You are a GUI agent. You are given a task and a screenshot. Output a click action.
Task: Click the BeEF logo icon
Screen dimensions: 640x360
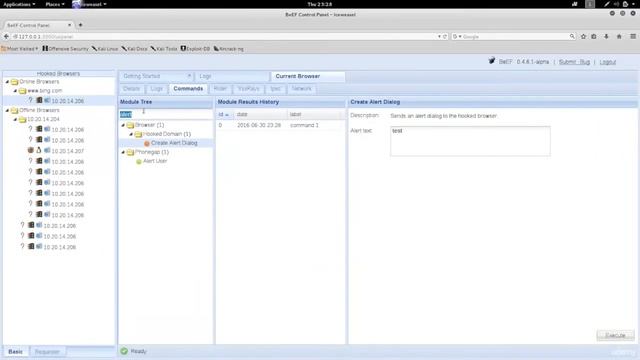pyautogui.click(x=492, y=61)
